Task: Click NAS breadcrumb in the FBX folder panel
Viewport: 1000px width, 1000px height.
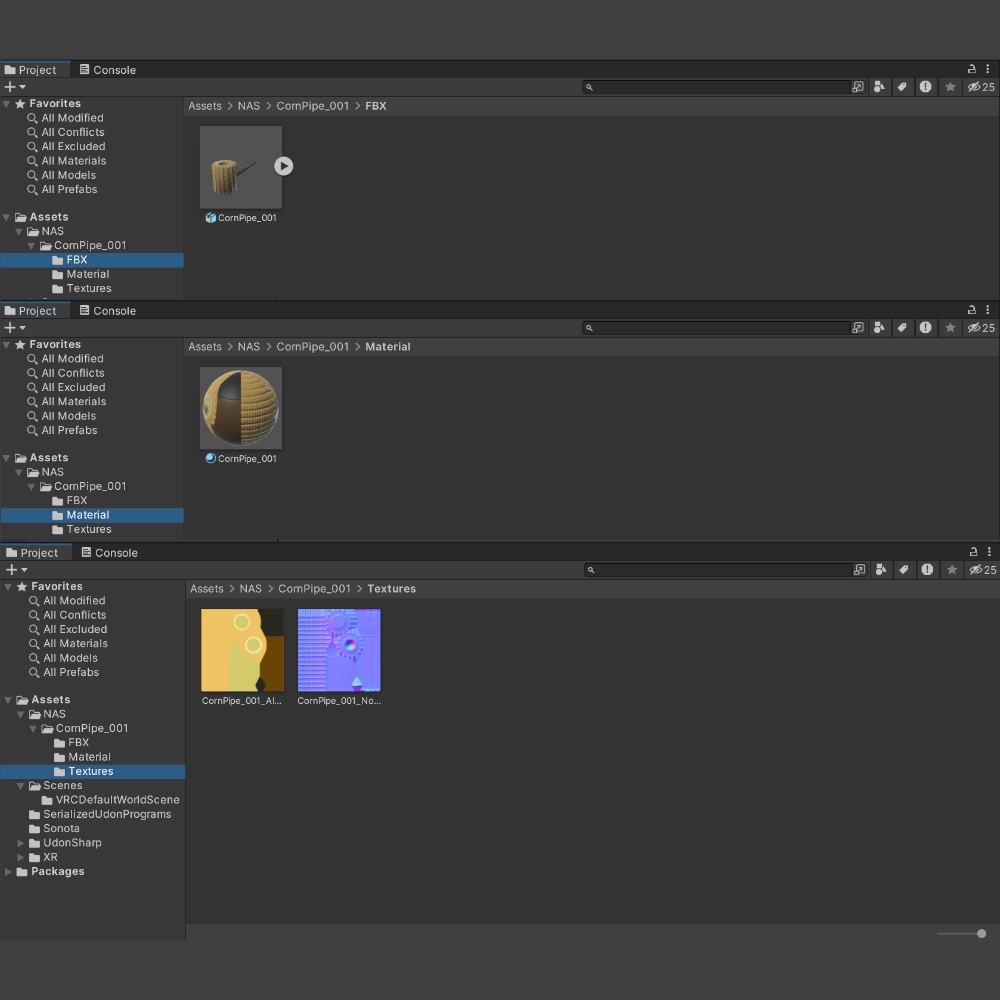Action: (249, 106)
